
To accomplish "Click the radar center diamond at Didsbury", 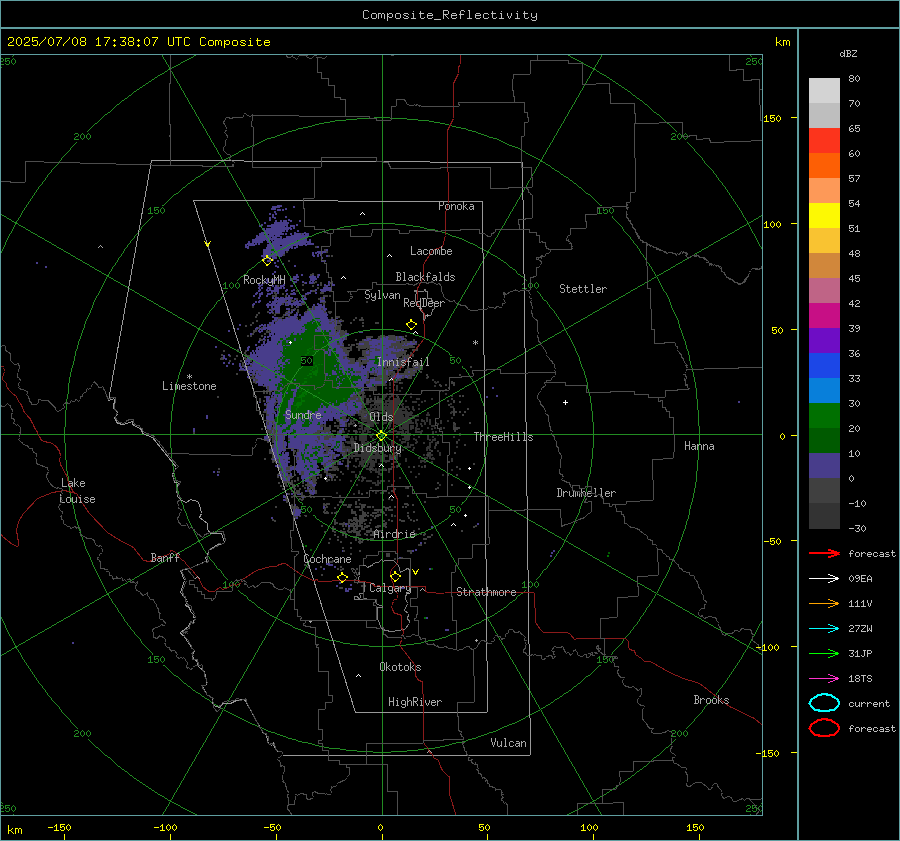I will (382, 435).
